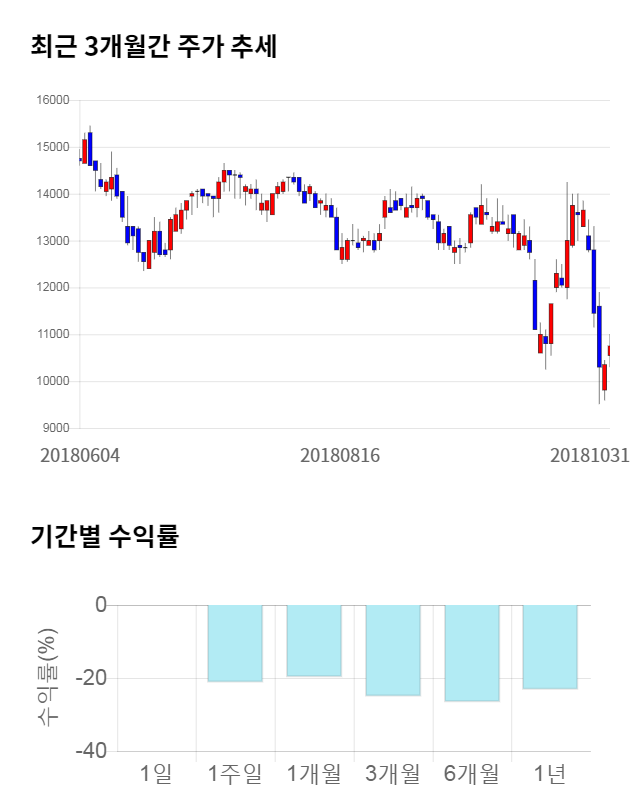Select the 6개월 return bar
Viewport: 640px width, 810px height.
pos(471,653)
